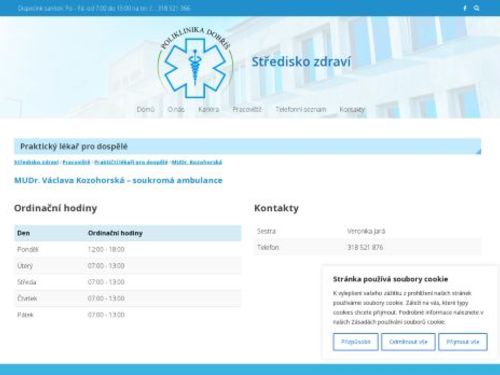Screen dimensions: 500x375
Task: Click the Přizpůsobit cookie button
Action: tap(356, 342)
